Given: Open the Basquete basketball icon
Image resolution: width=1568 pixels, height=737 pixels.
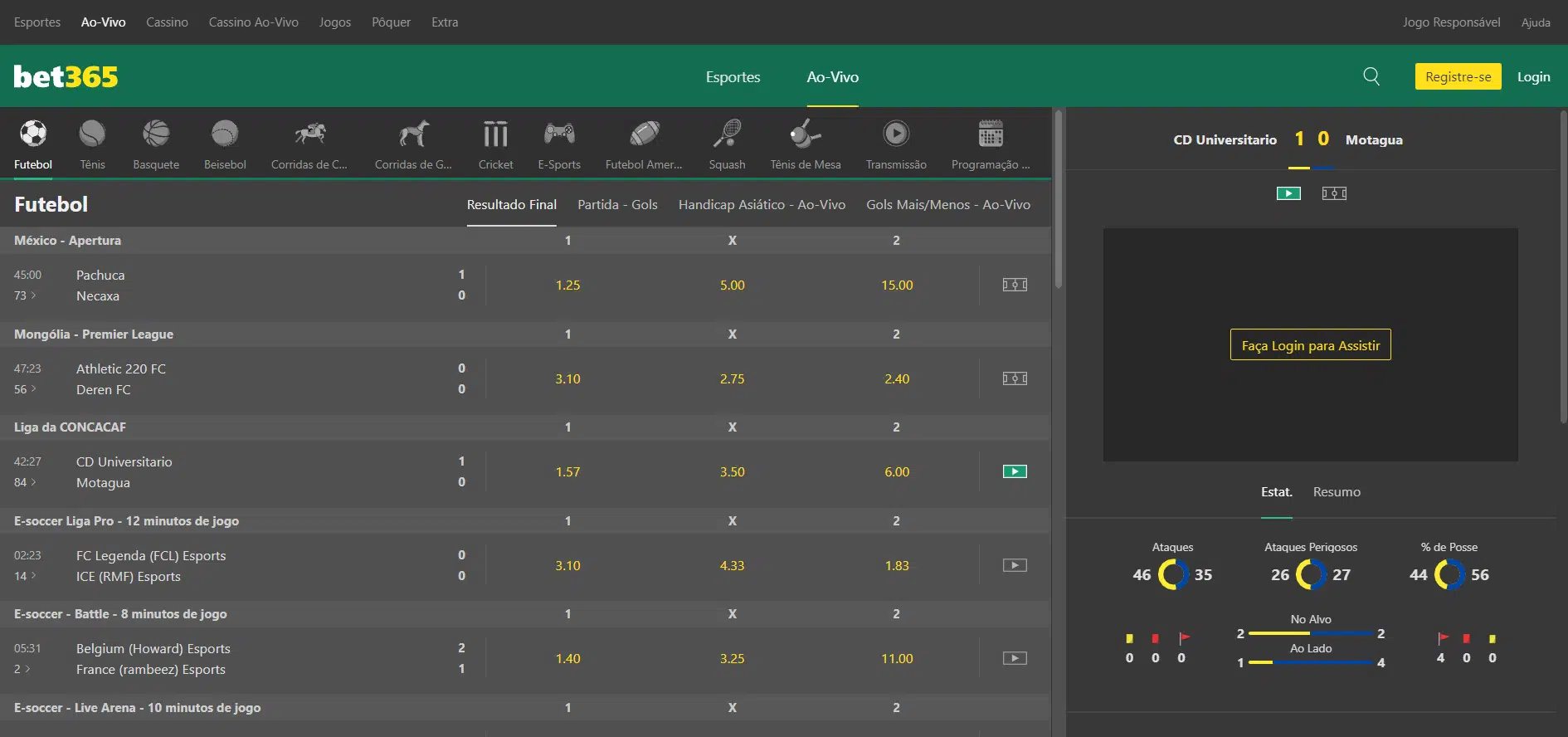Looking at the screenshot, I should point(156,134).
